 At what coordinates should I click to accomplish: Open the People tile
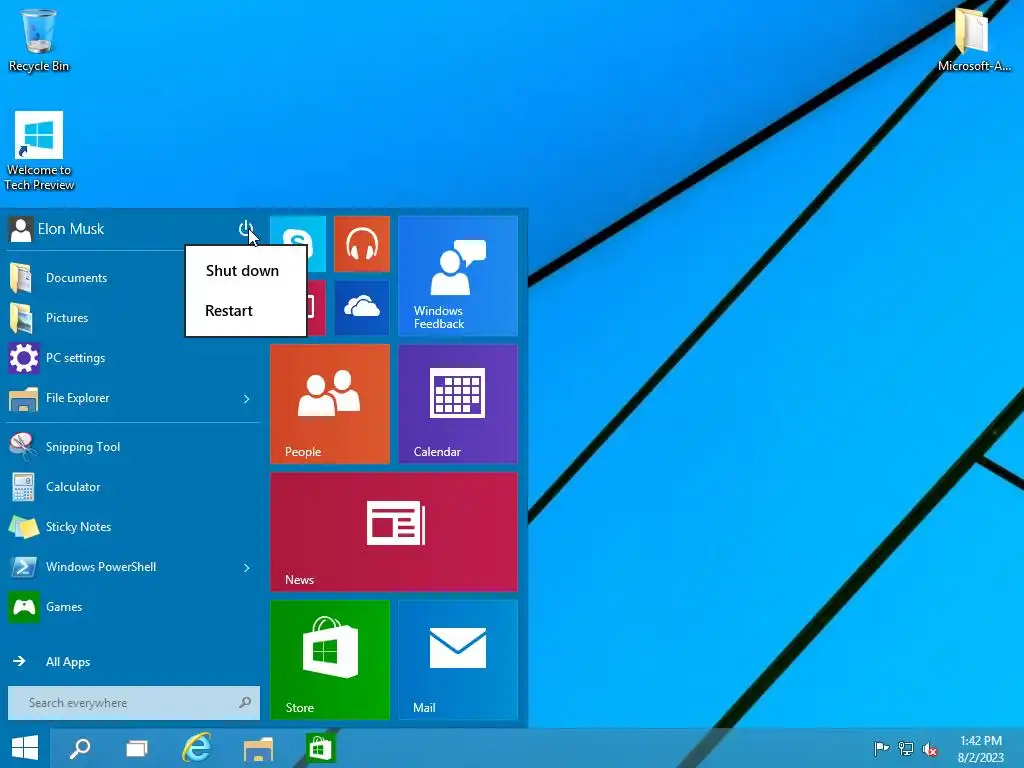click(330, 404)
